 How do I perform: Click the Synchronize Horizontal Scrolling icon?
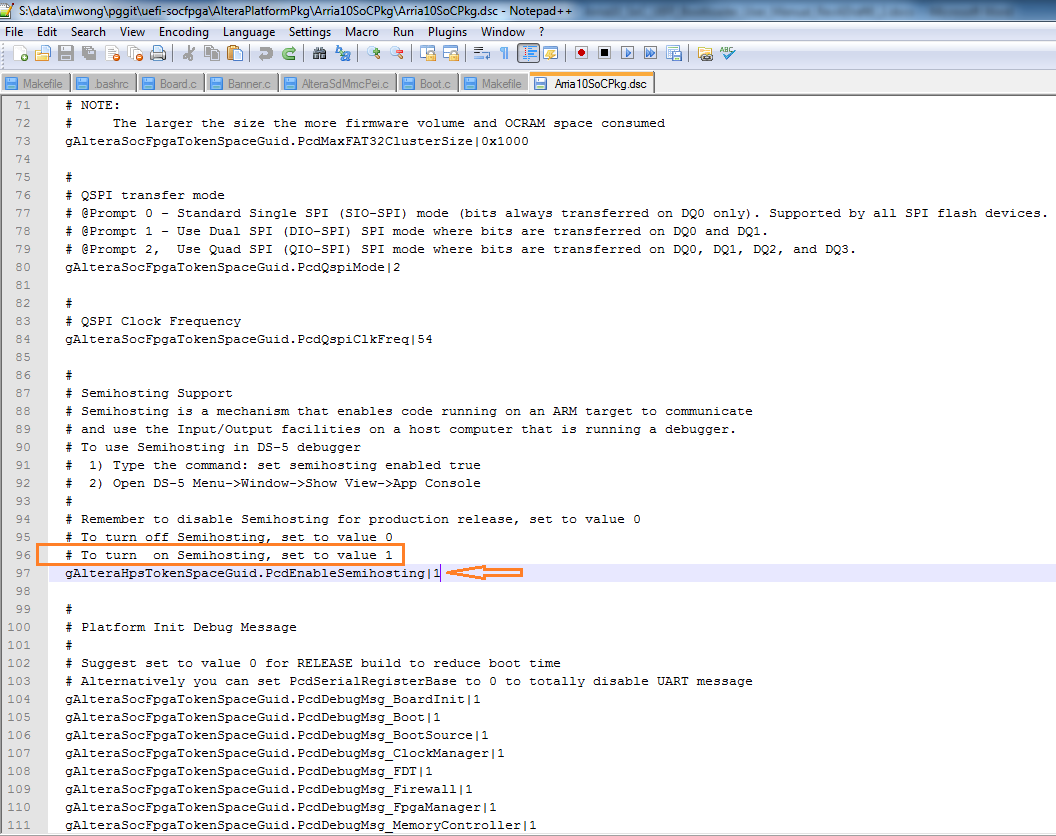(x=451, y=53)
